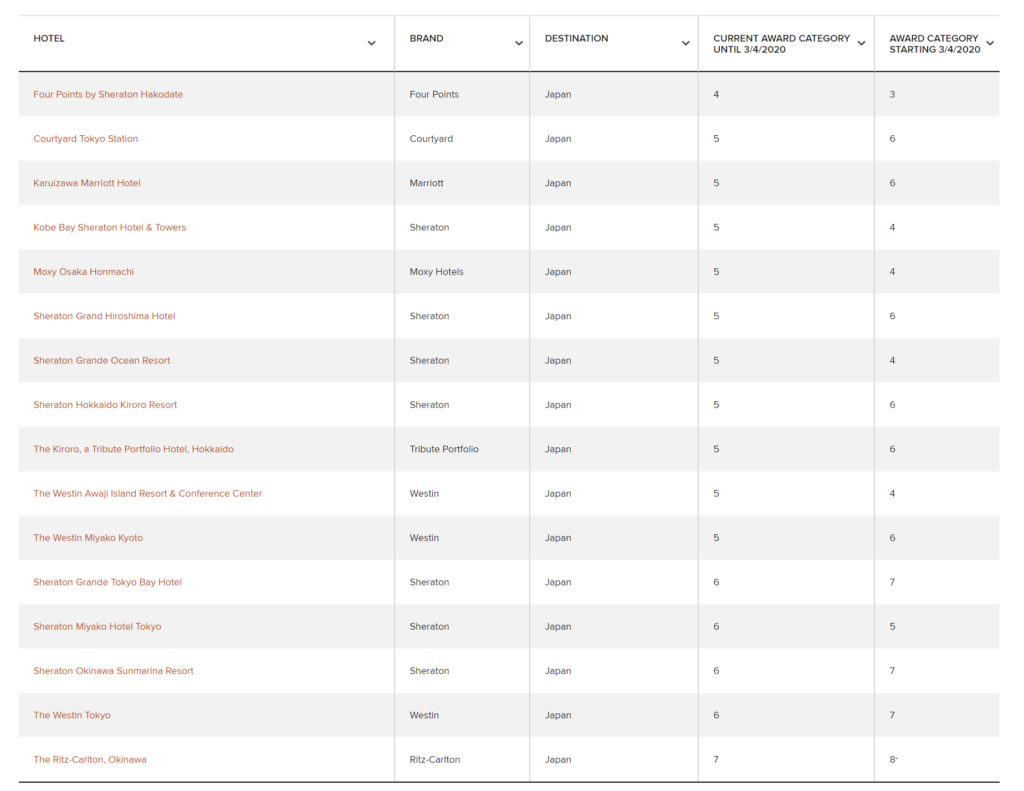Open The Westin Awaji Island Resort link
Image resolution: width=1024 pixels, height=791 pixels.
pos(148,494)
